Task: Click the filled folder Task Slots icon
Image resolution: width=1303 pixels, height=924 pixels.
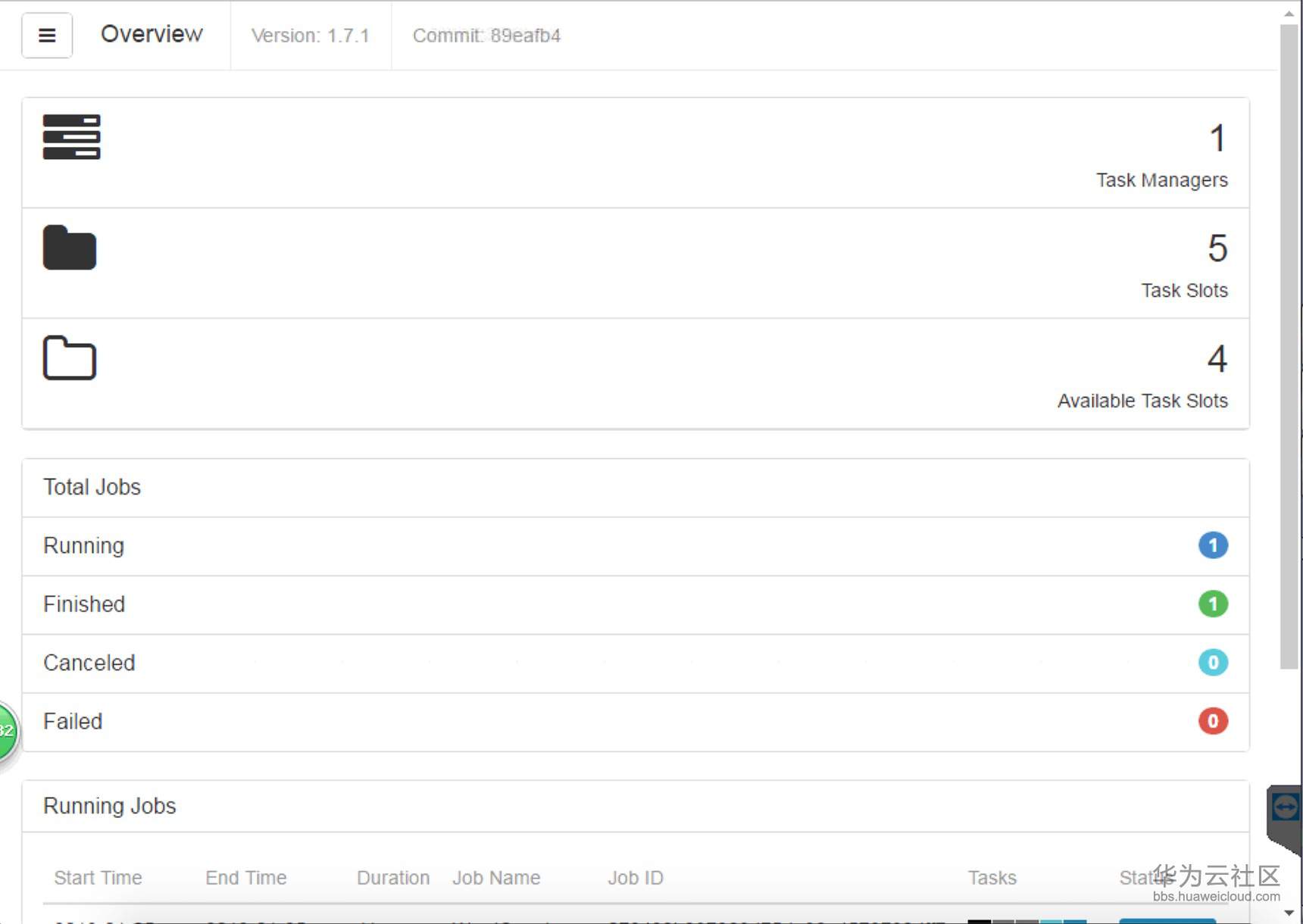Action: [70, 248]
